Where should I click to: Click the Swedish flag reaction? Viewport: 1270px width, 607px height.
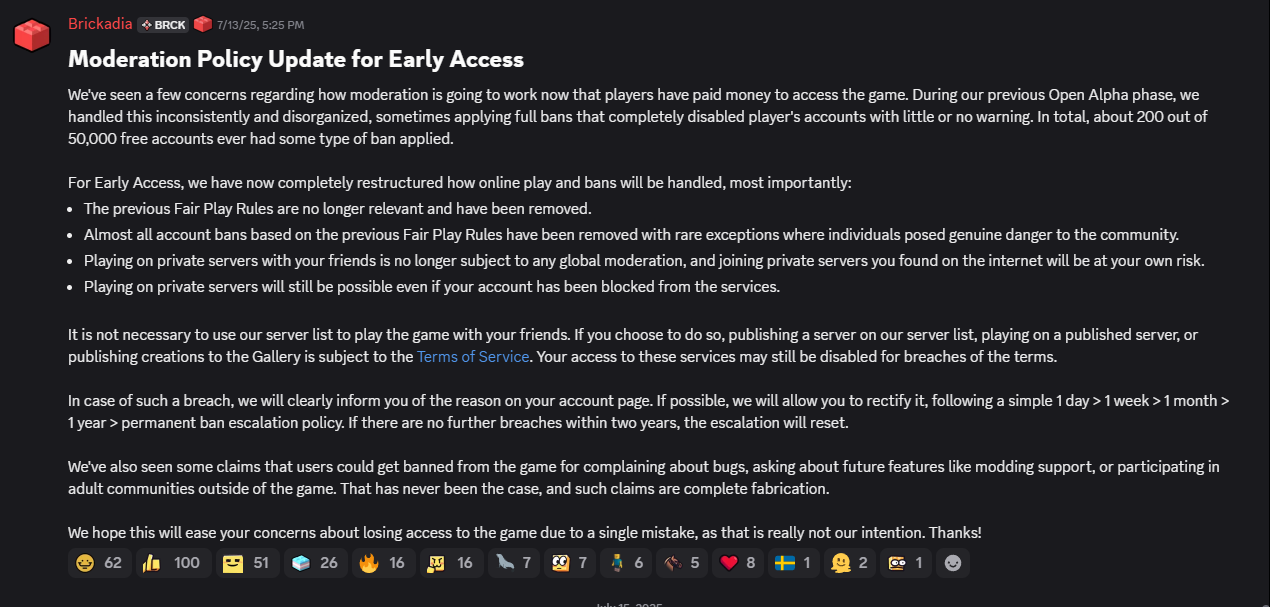coord(794,563)
